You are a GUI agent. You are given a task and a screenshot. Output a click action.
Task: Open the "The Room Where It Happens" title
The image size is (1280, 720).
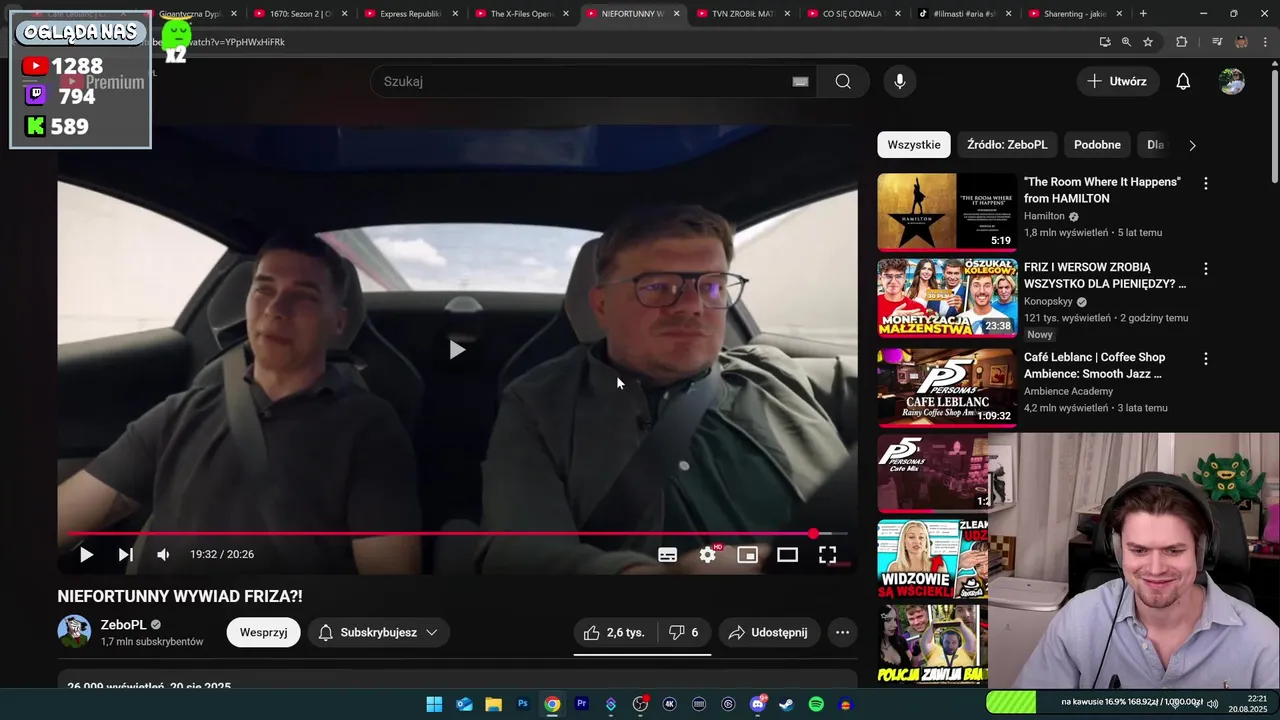point(1102,190)
